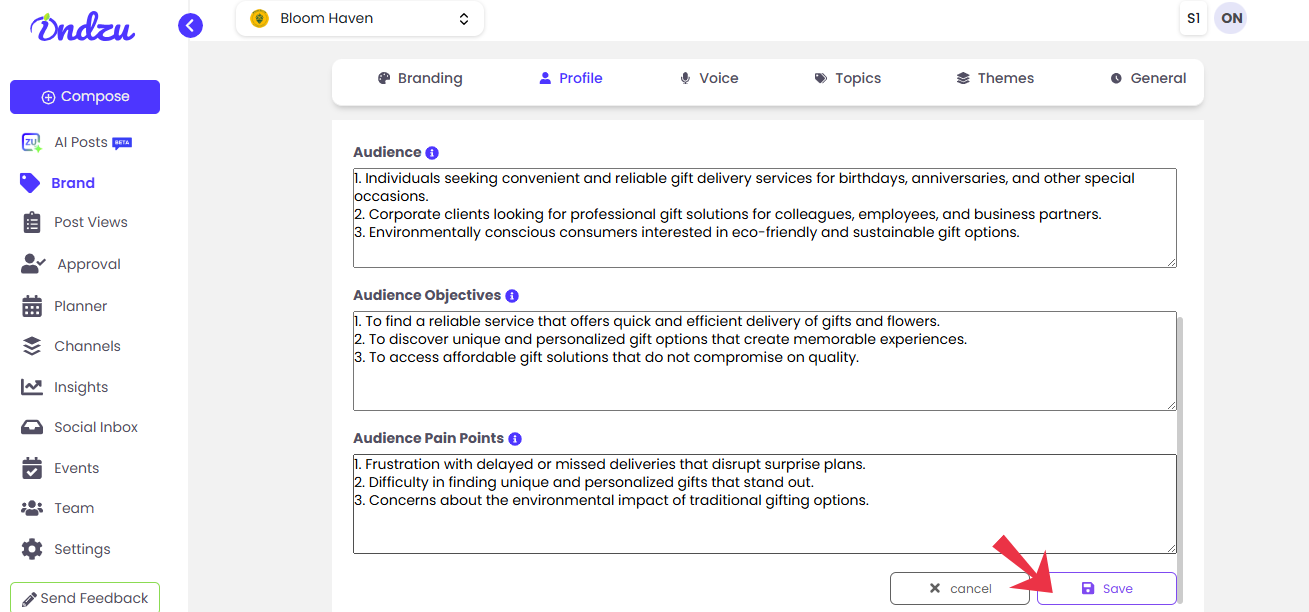Viewport: 1309px width, 612px height.
Task: Click the S1 workspace badge
Action: [1193, 18]
